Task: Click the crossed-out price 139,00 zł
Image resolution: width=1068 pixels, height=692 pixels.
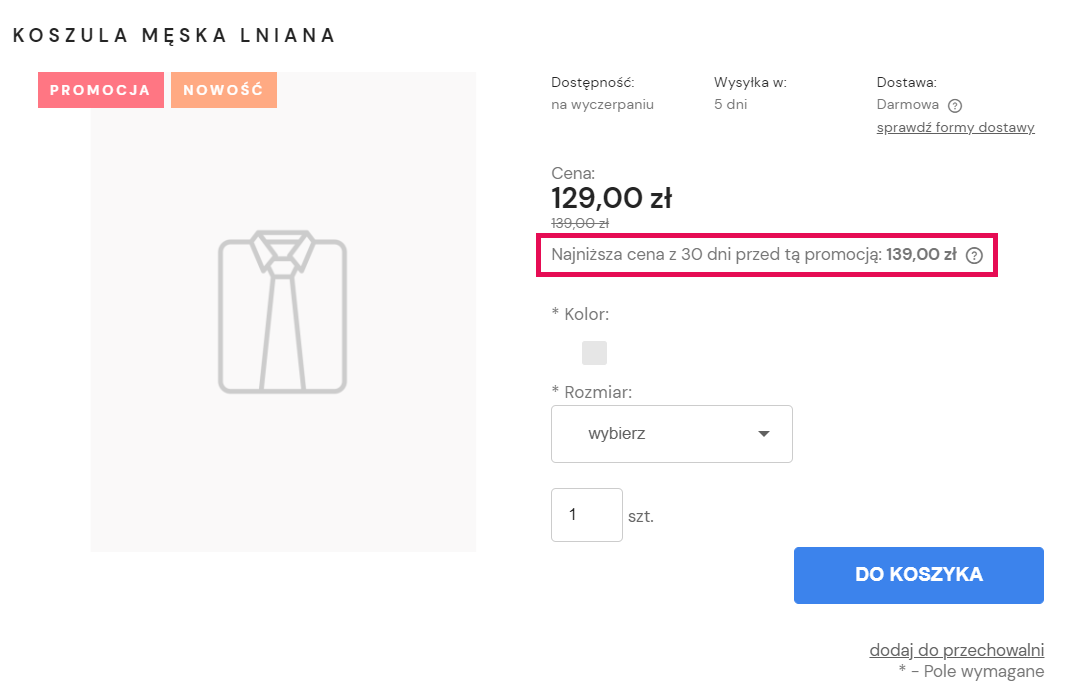Action: point(580,223)
